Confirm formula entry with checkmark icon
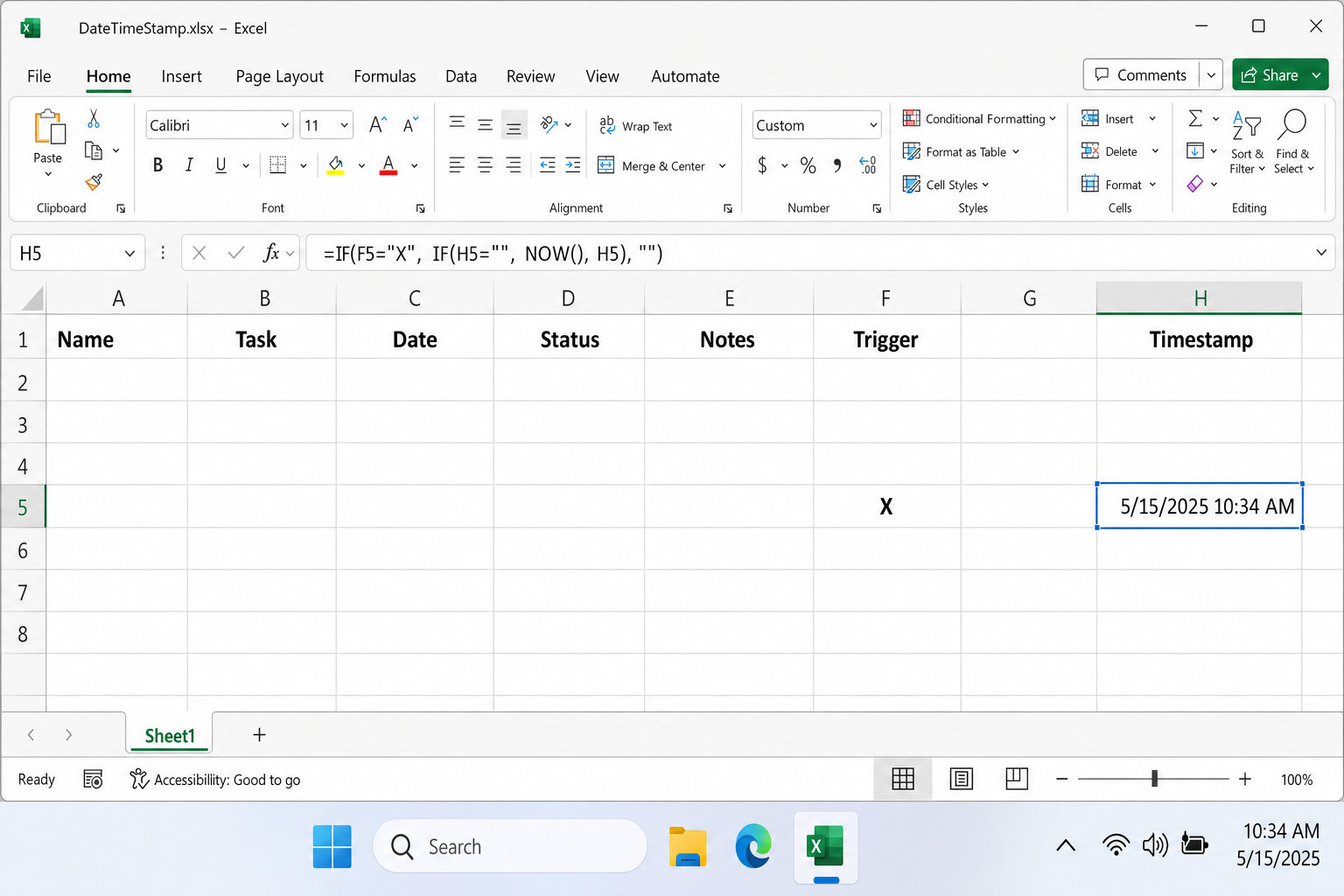 235,253
